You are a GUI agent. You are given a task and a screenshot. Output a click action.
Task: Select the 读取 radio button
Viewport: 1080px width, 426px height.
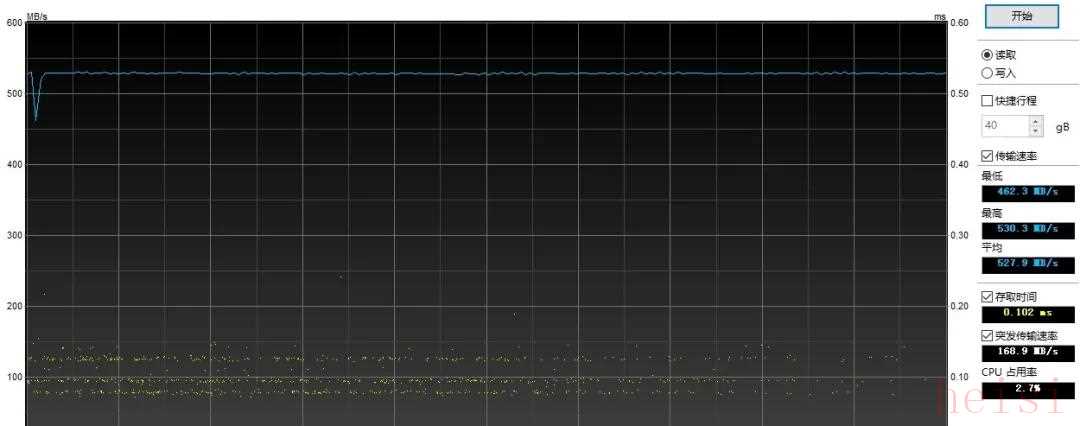[x=988, y=55]
